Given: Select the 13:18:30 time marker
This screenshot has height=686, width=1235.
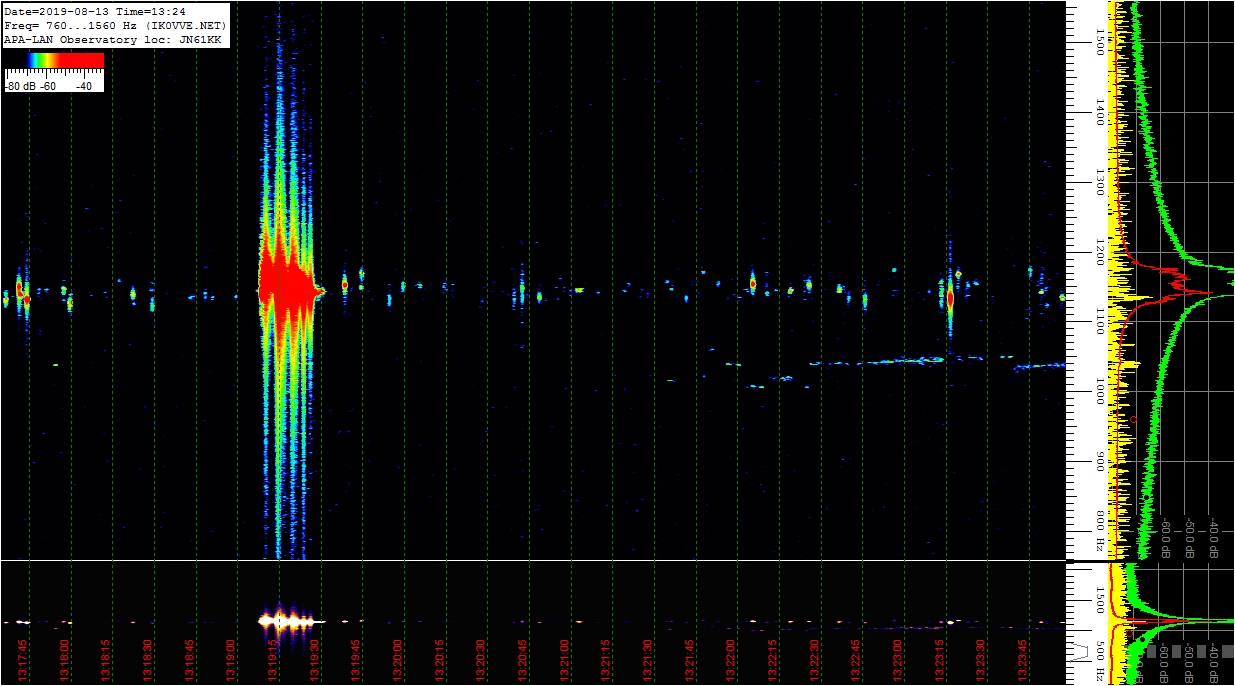Looking at the screenshot, I should (147, 662).
